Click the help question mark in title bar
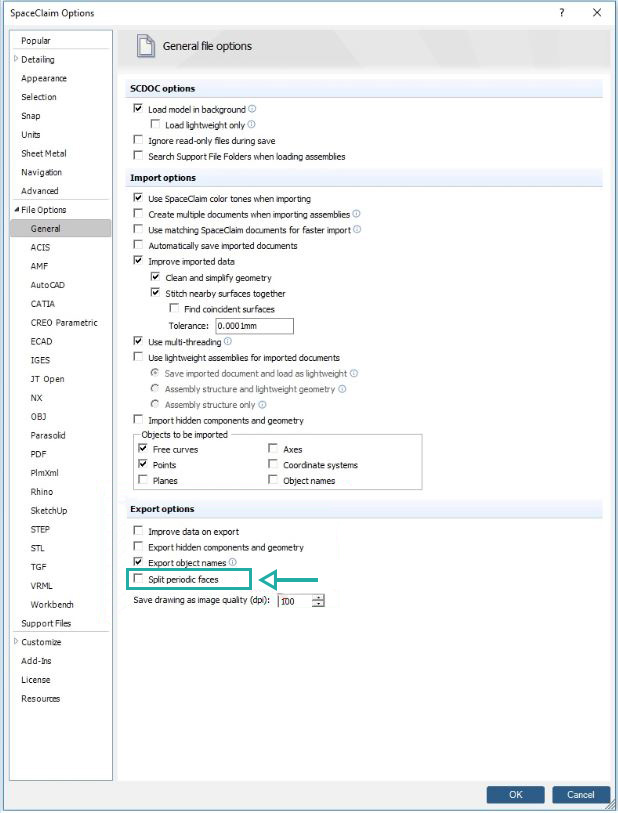The width and height of the screenshot is (618, 813). tap(562, 13)
